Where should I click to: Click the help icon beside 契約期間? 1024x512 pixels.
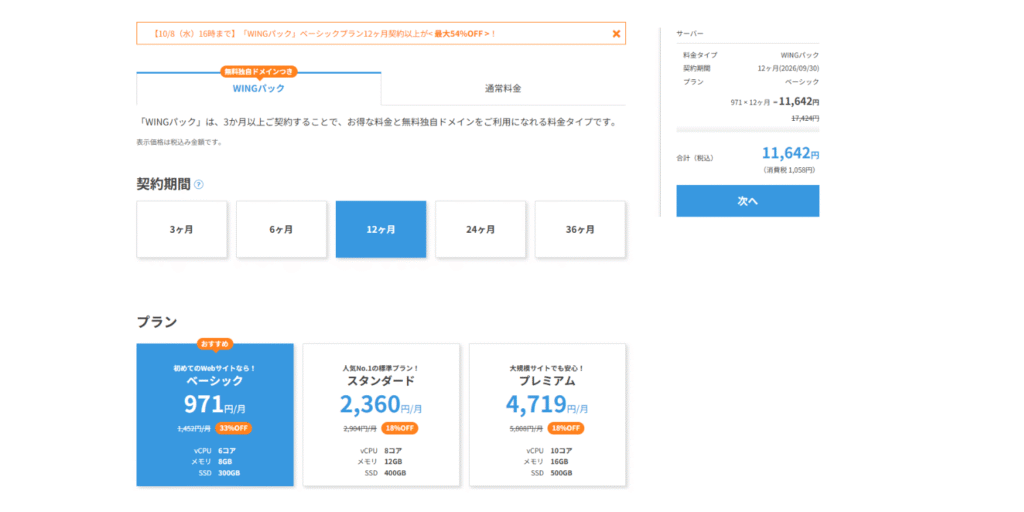click(x=199, y=184)
